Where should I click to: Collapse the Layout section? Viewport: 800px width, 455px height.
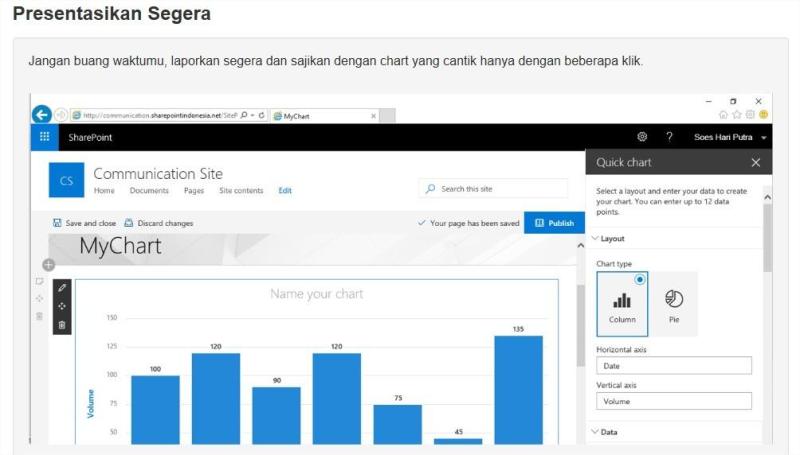pyautogui.click(x=596, y=239)
